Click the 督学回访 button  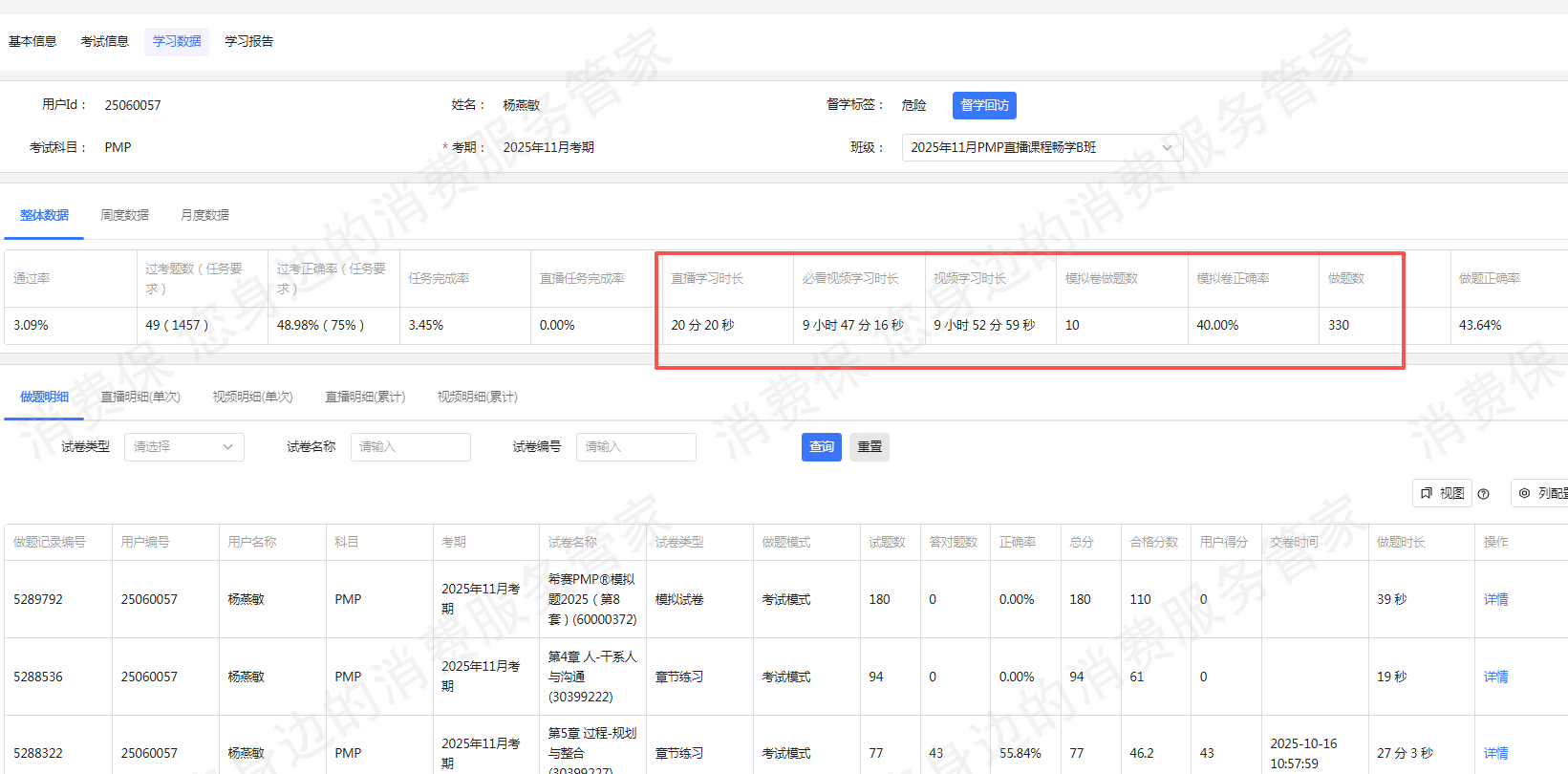tap(984, 105)
